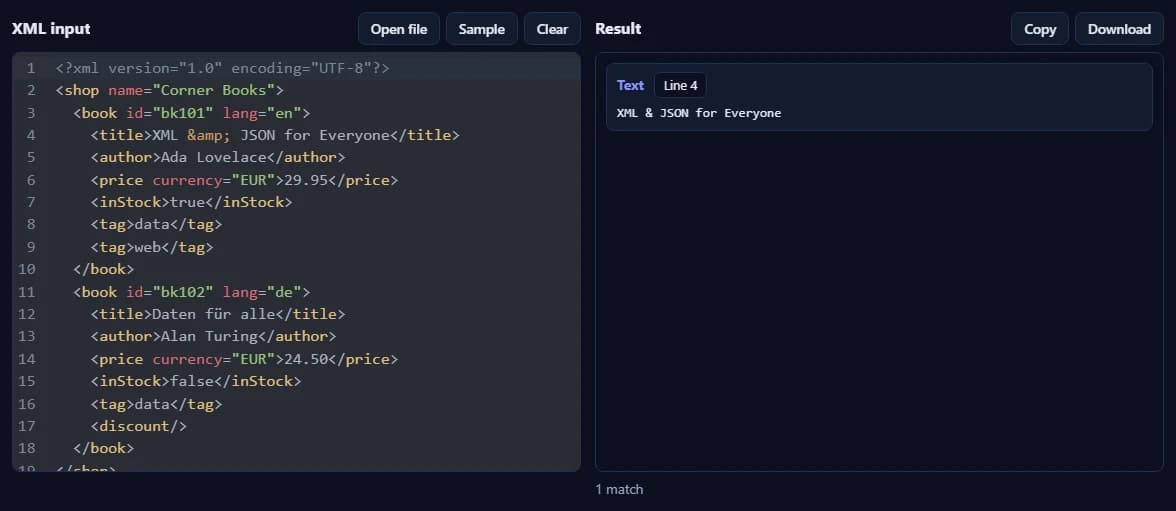The width and height of the screenshot is (1176, 511).
Task: Click the shop name="Corner Books" line
Action: 170,91
